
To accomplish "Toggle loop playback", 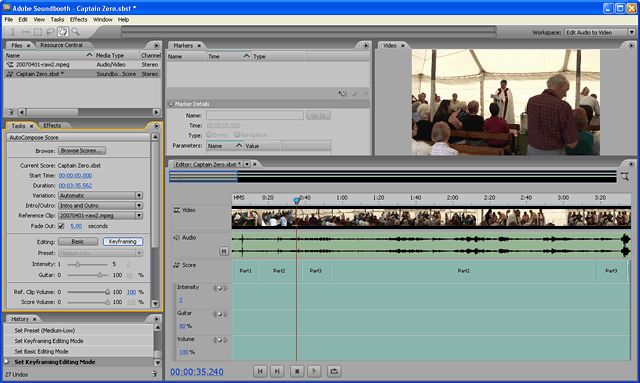I will (334, 371).
